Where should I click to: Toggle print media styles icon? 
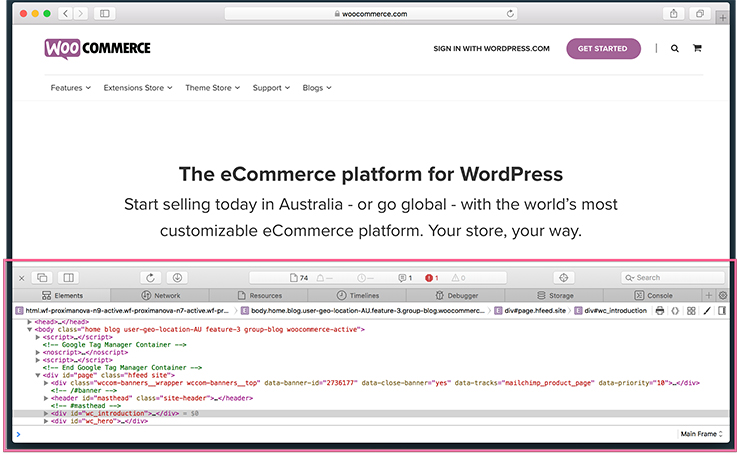(660, 311)
